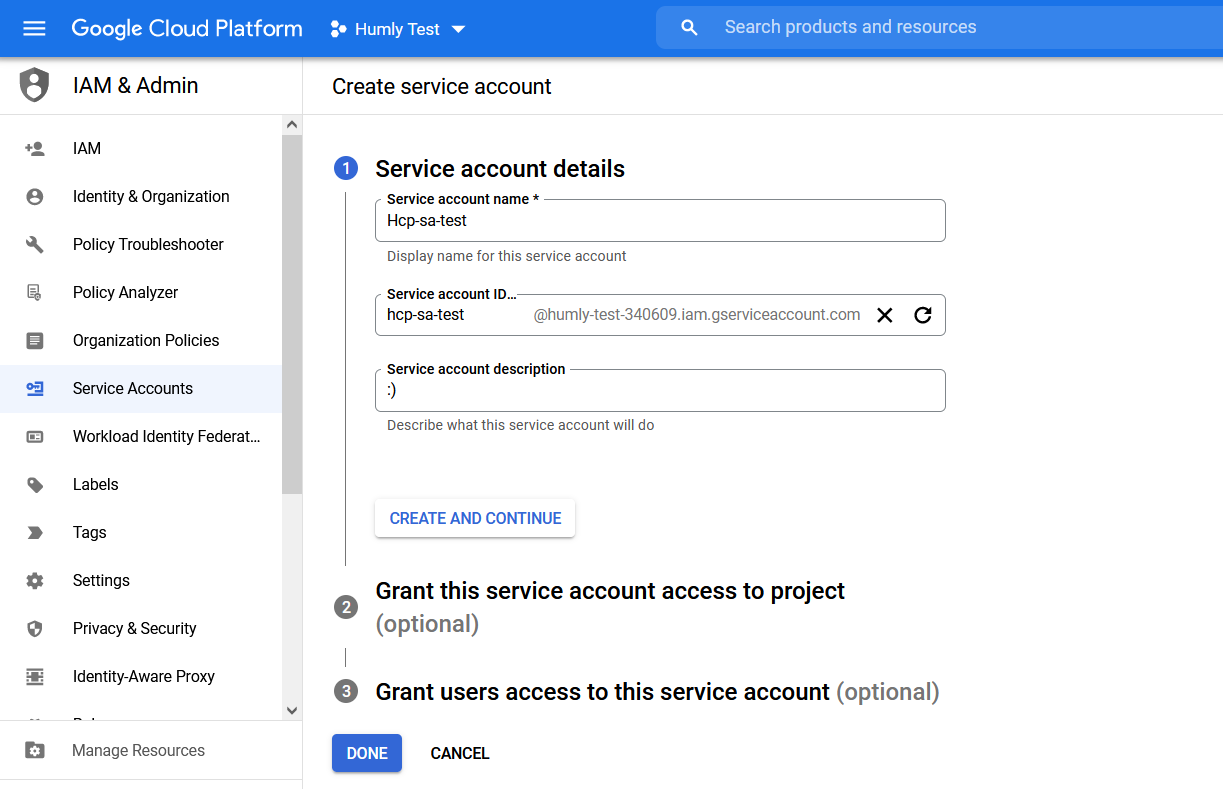This screenshot has height=789, width=1224.
Task: Expand step 2 to grant project access
Action: point(610,590)
